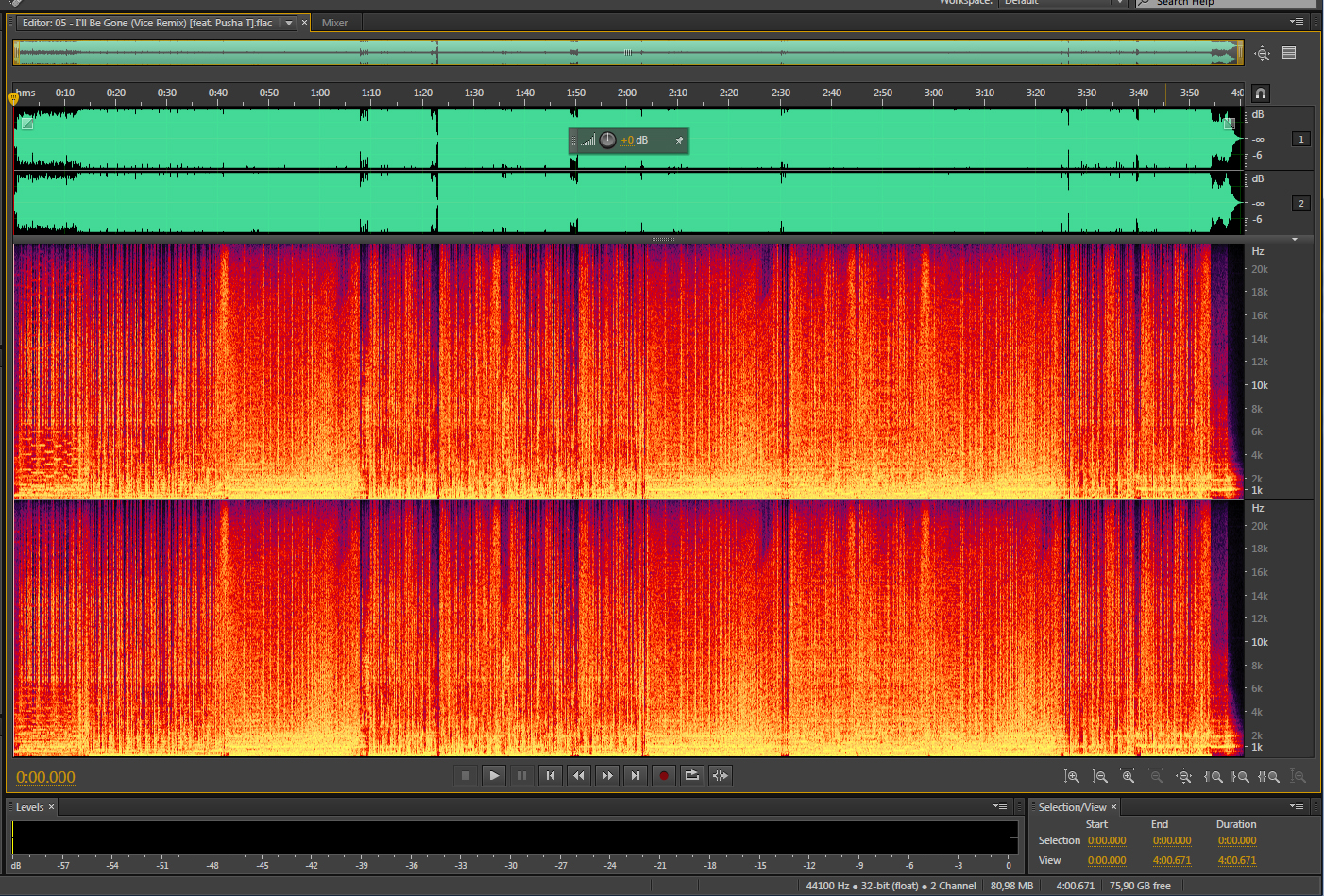
Task: Click Zoom Out Time icon
Action: (1156, 776)
